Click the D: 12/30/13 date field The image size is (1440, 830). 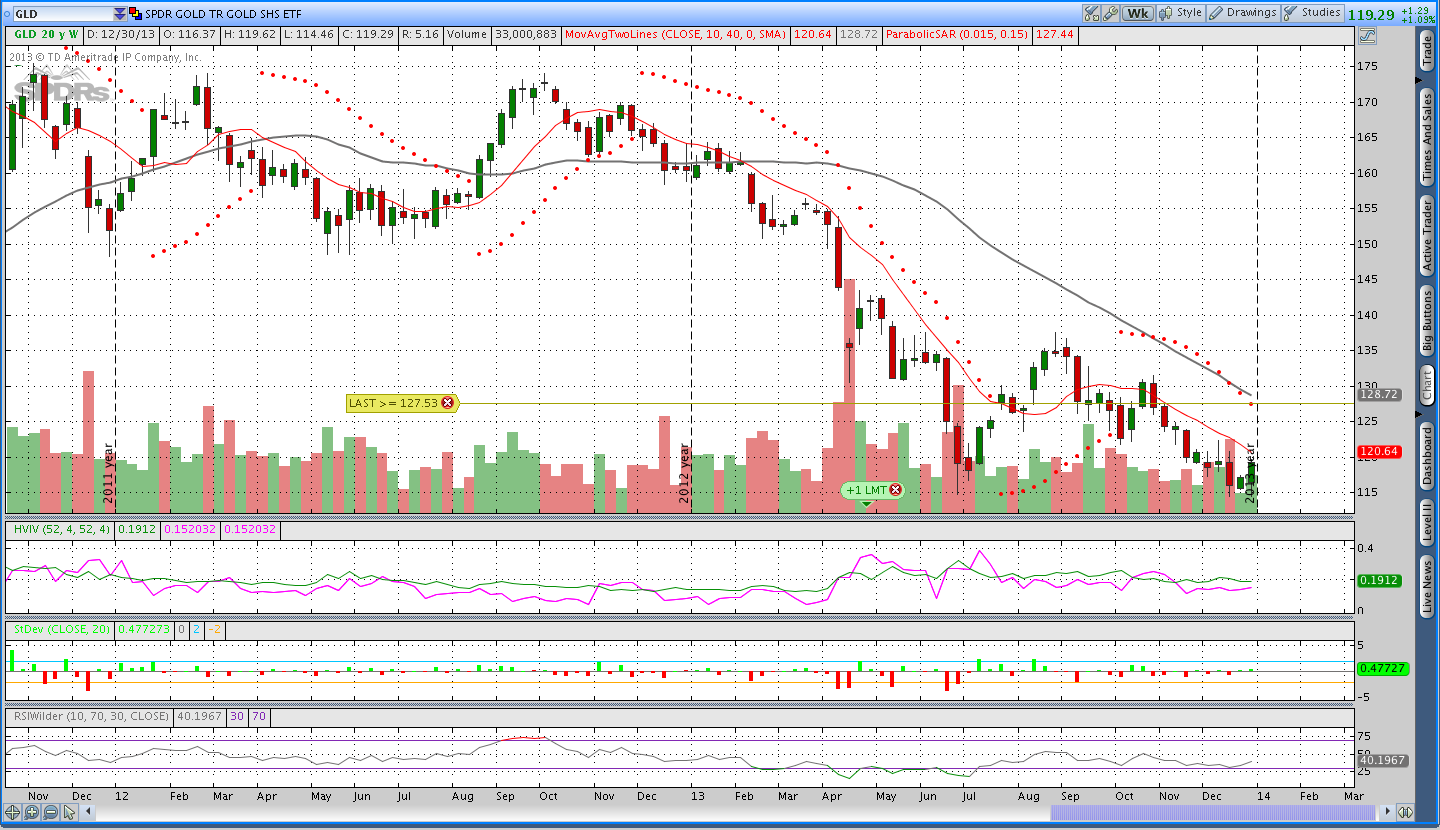[121, 34]
